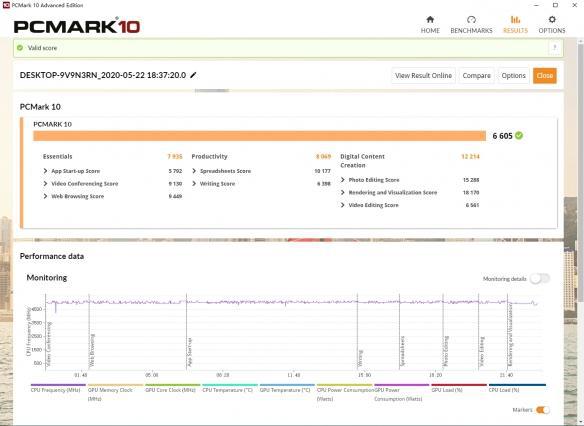Screen dimensions: 584x426
Task: Click the Performance data heading
Action: click(x=52, y=256)
